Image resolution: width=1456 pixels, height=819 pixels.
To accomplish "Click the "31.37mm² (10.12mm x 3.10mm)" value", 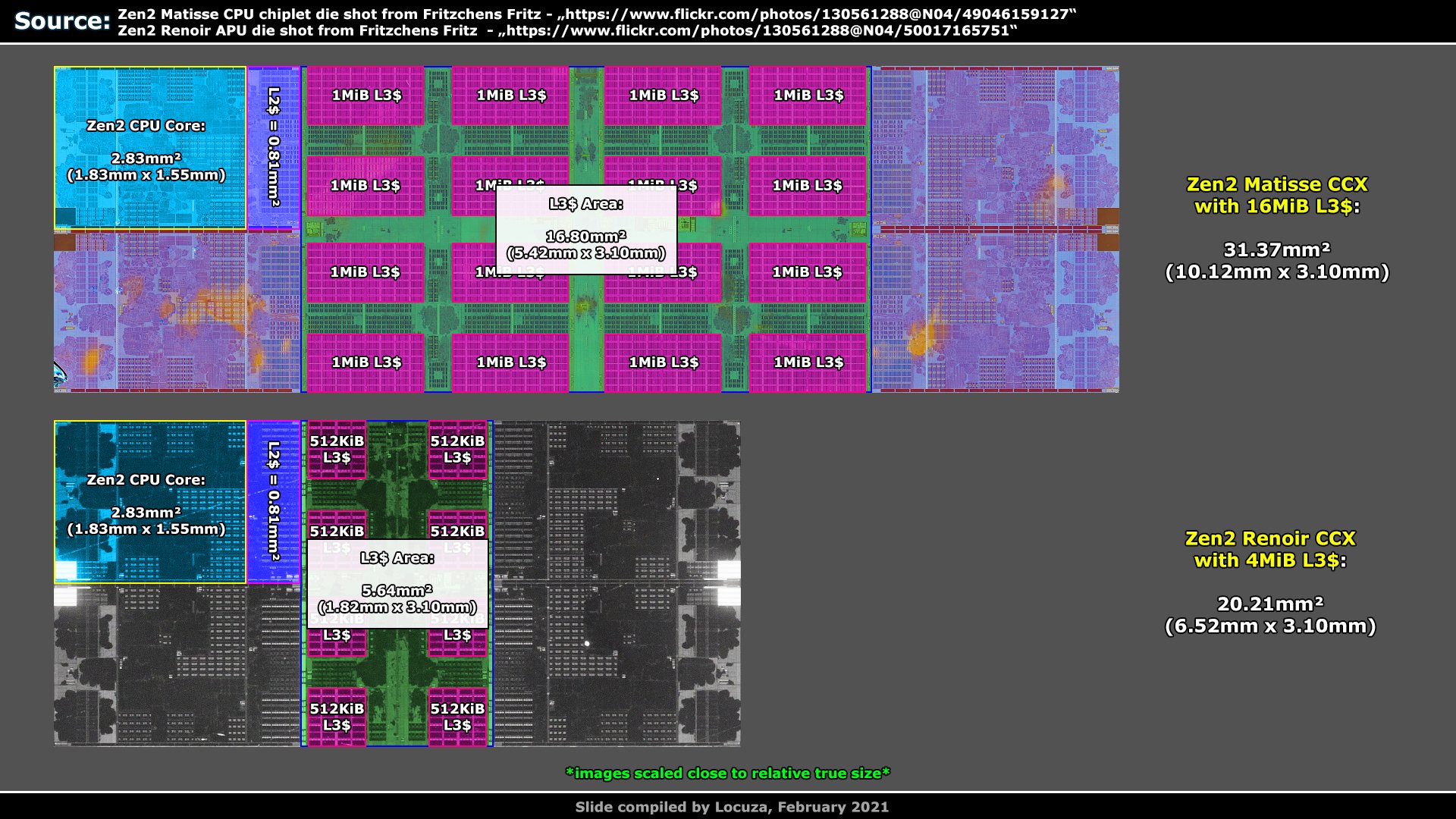I will pos(1277,261).
